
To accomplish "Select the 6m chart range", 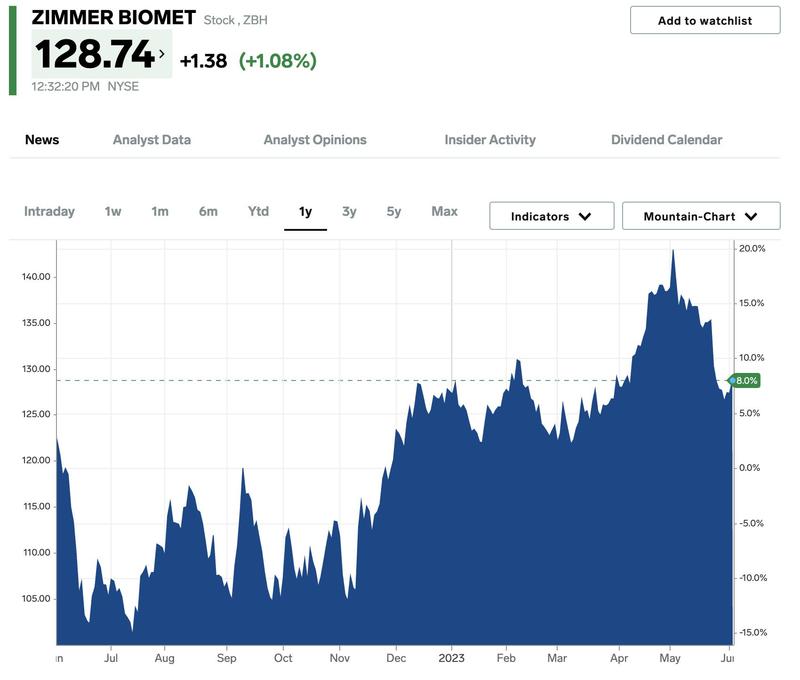I will [208, 211].
